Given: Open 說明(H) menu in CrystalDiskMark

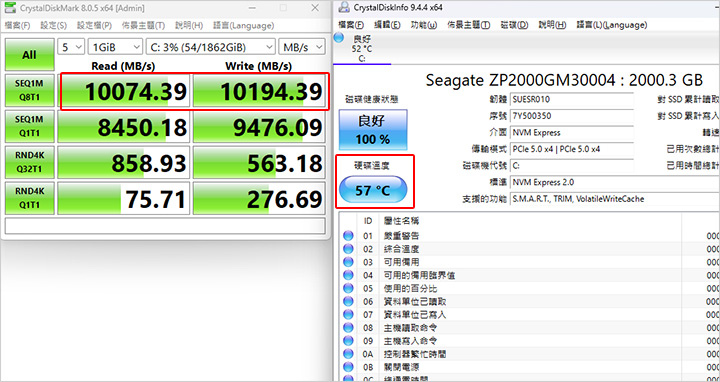Looking at the screenshot, I should click(189, 25).
